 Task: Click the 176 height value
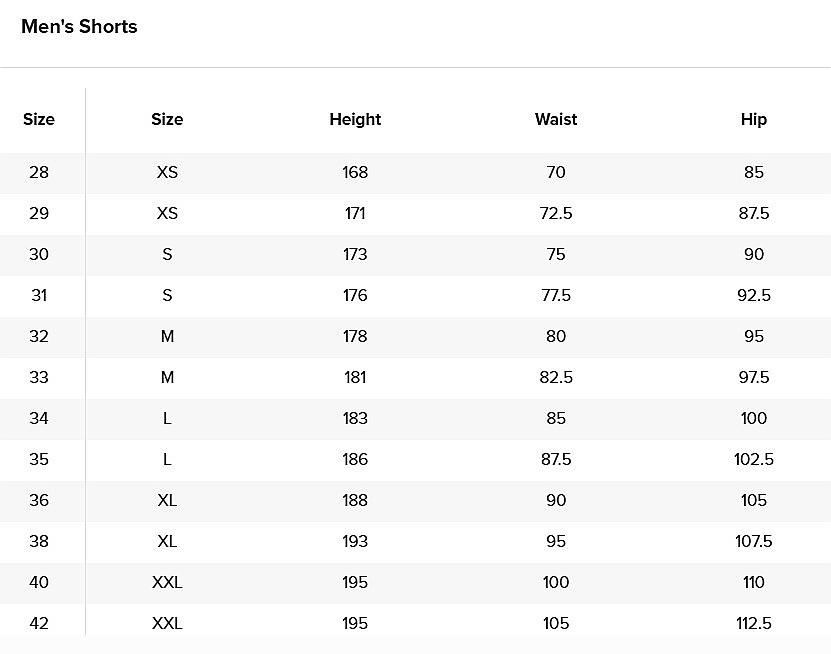[x=355, y=295]
